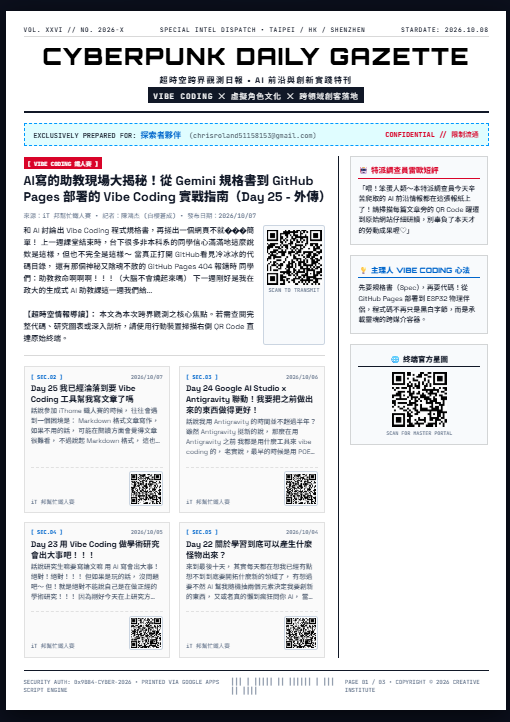Image resolution: width=510 pixels, height=722 pixels.
Task: Click the SCAN FOR MASTER PORTAL caption
Action: tap(419, 433)
